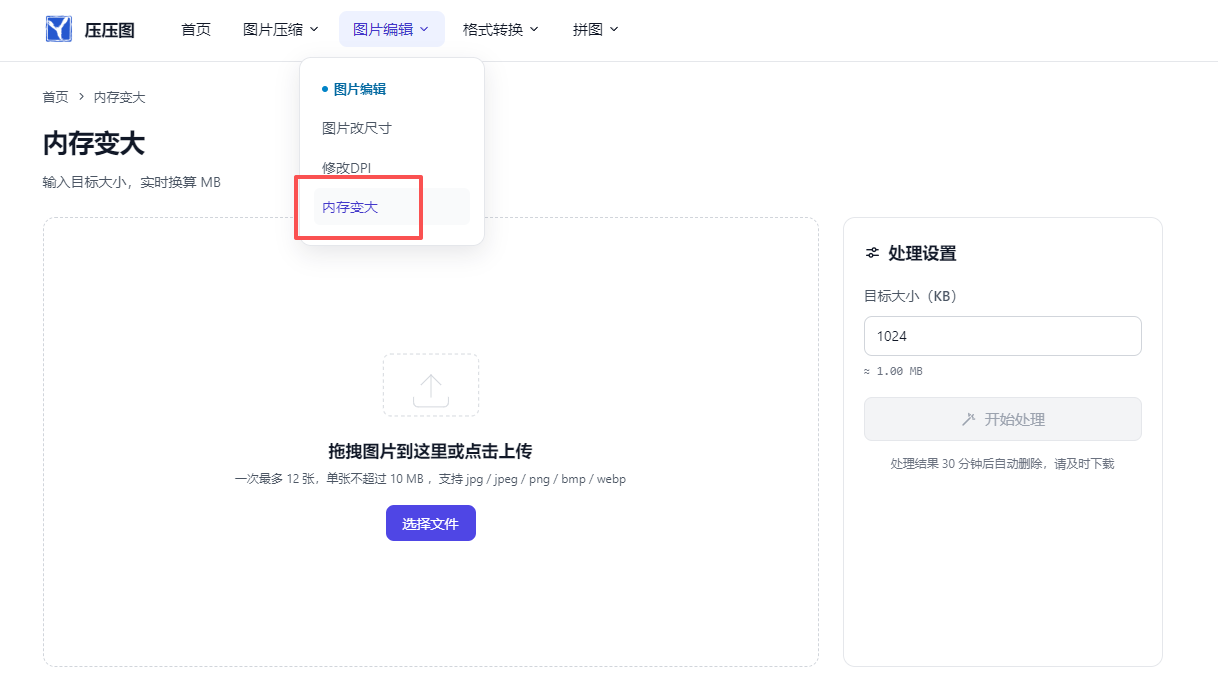The width and height of the screenshot is (1218, 686).
Task: Click the 压压图 logo icon
Action: [59, 29]
